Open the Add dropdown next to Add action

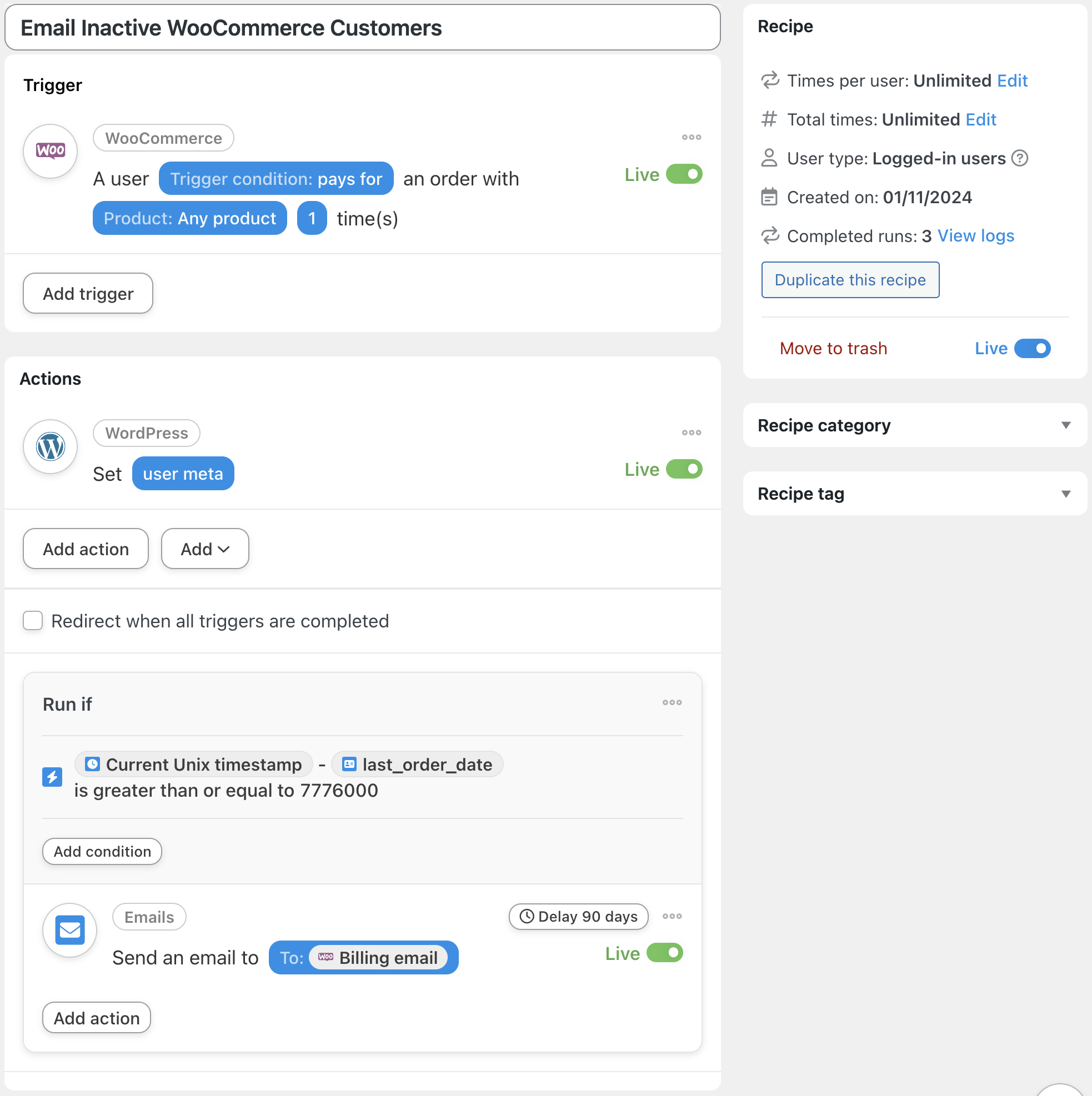click(x=205, y=549)
